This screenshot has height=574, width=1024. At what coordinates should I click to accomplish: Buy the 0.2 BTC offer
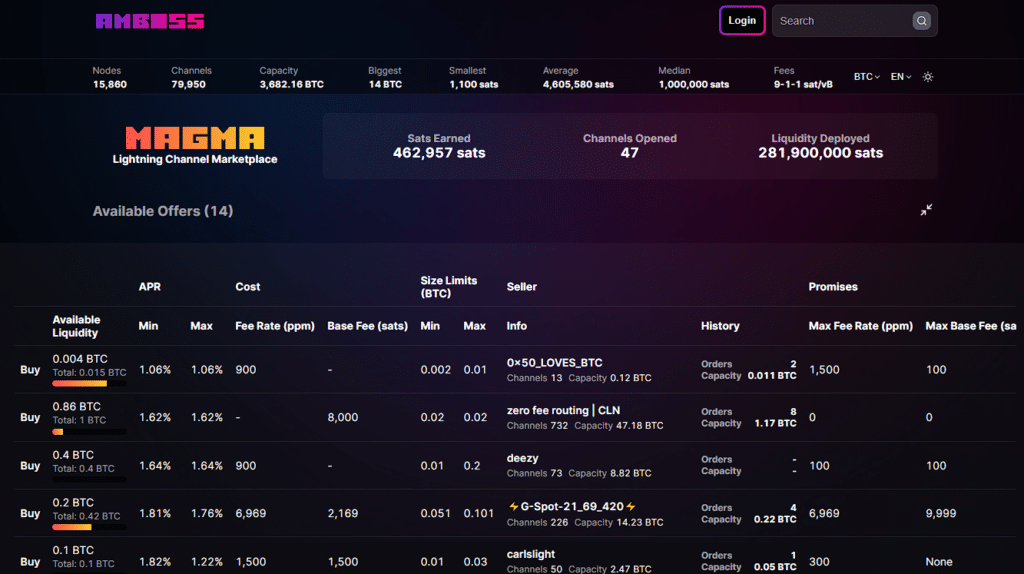pos(30,513)
